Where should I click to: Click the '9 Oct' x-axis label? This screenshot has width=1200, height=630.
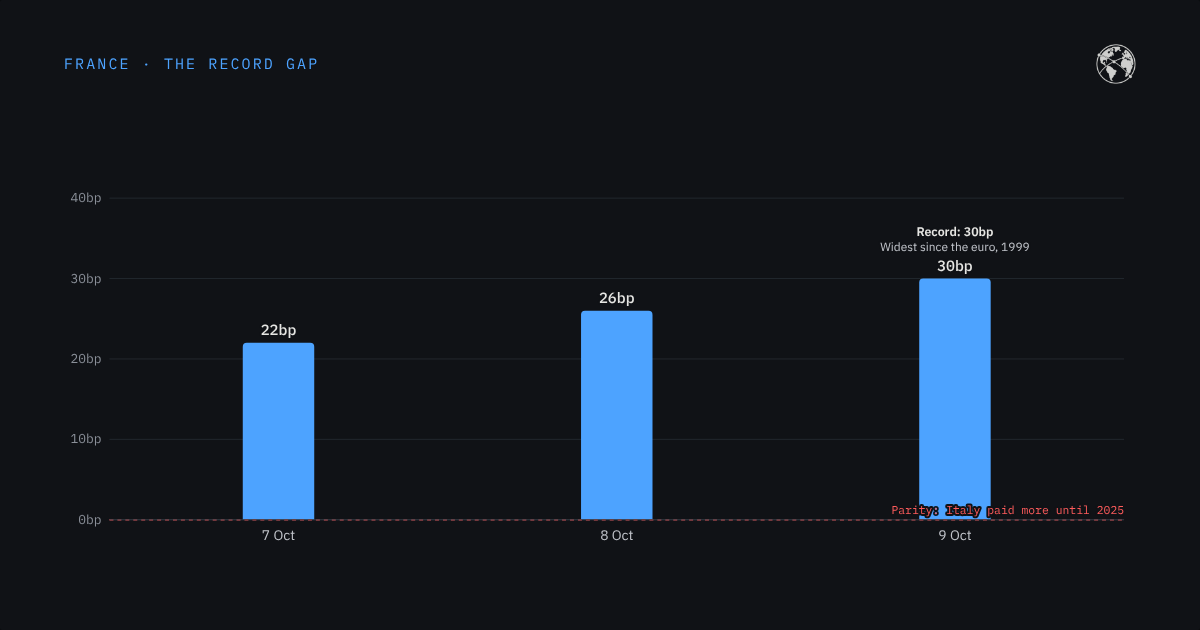(955, 536)
